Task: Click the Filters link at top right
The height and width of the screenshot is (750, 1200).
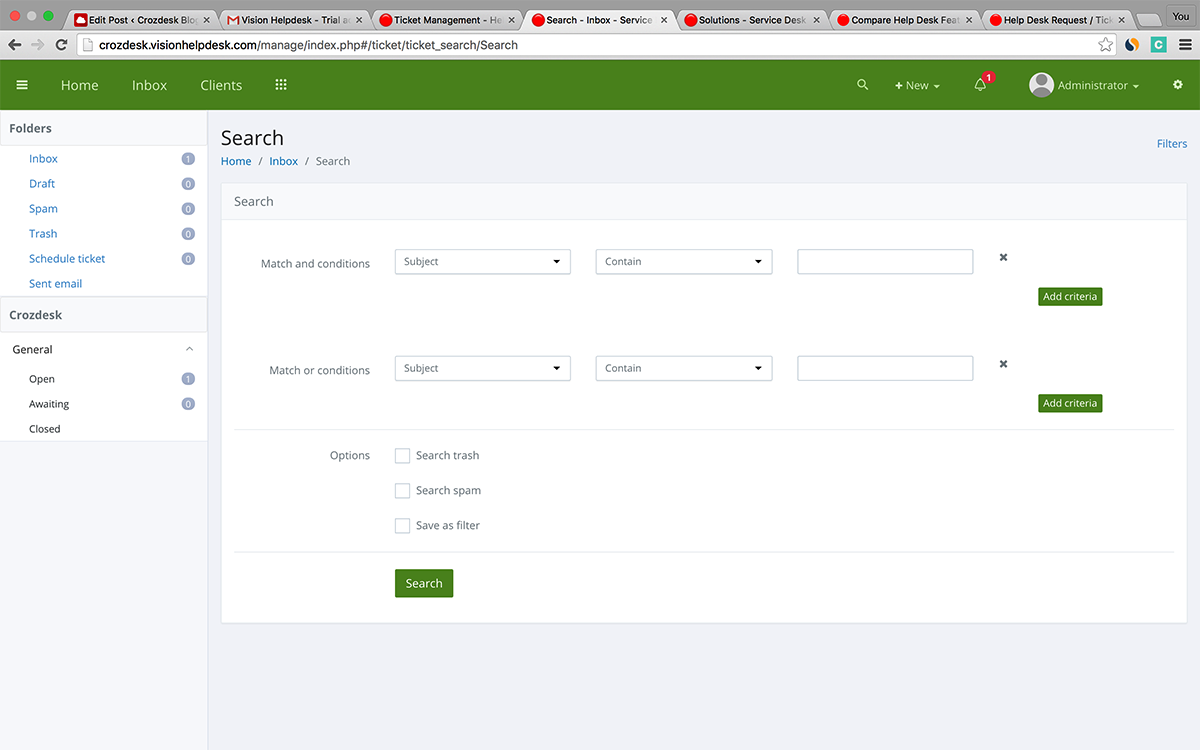Action: click(x=1171, y=144)
